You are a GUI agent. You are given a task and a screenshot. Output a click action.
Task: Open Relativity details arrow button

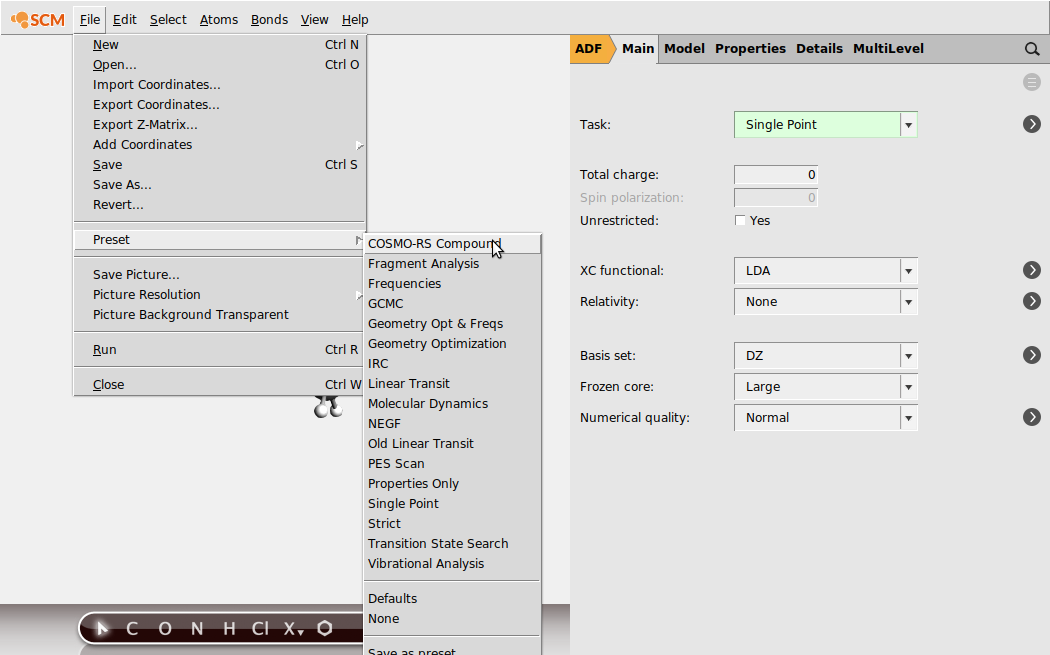point(1032,301)
